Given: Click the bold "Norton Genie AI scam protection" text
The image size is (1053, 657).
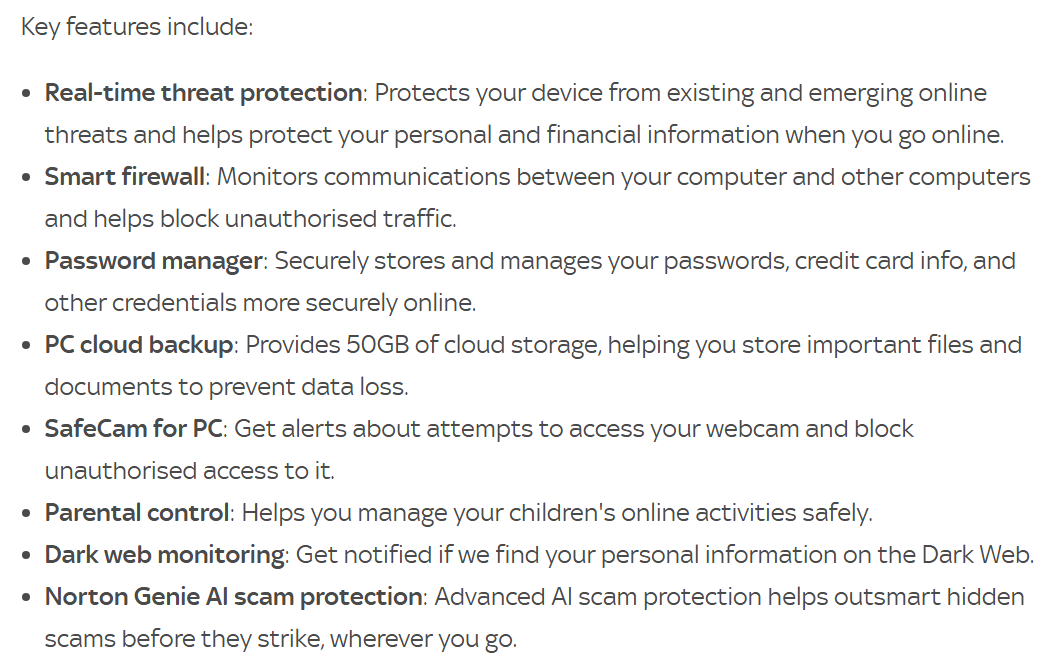Looking at the screenshot, I should (x=233, y=597).
